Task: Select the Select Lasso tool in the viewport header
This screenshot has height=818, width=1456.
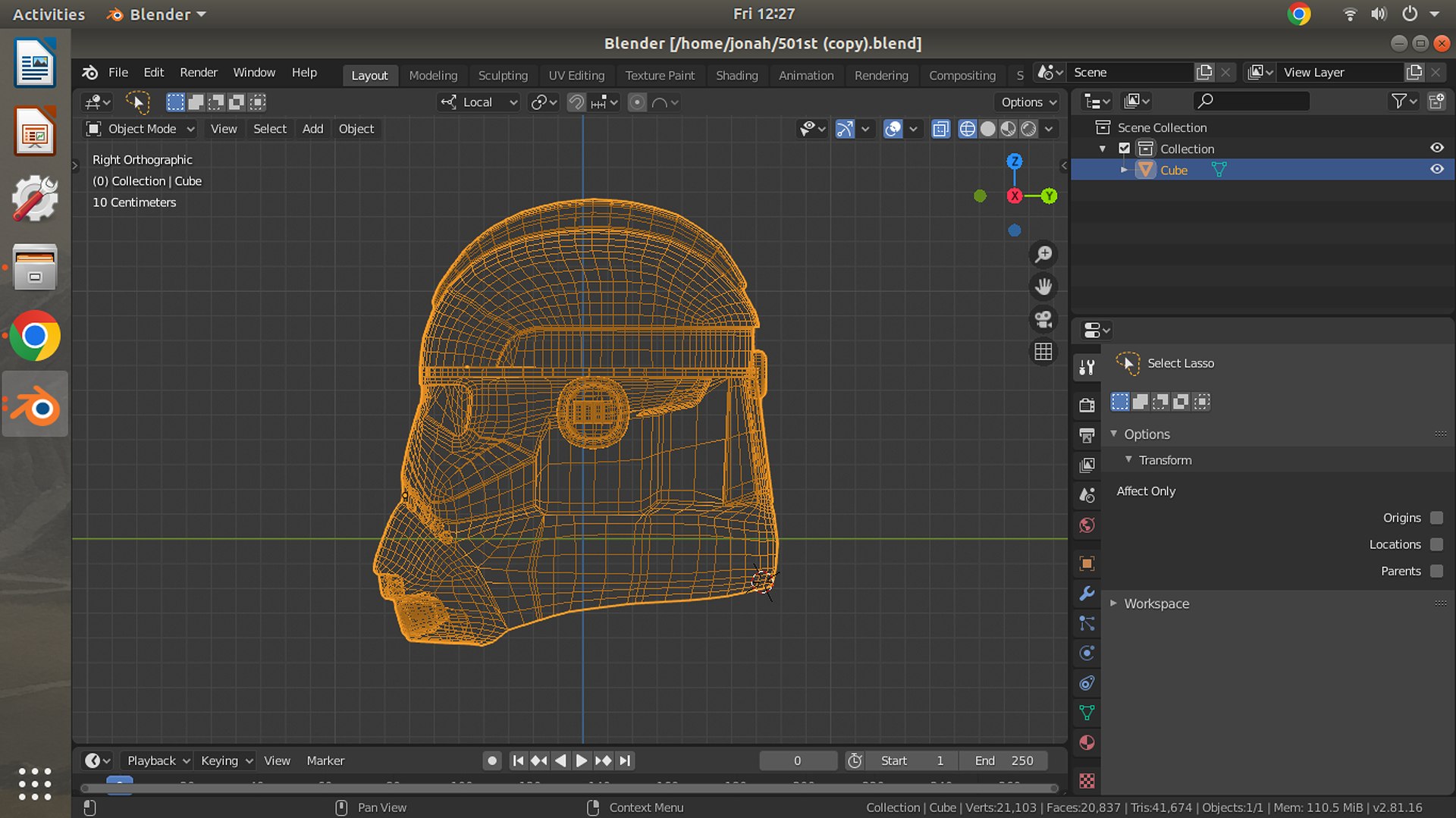Action: (137, 102)
